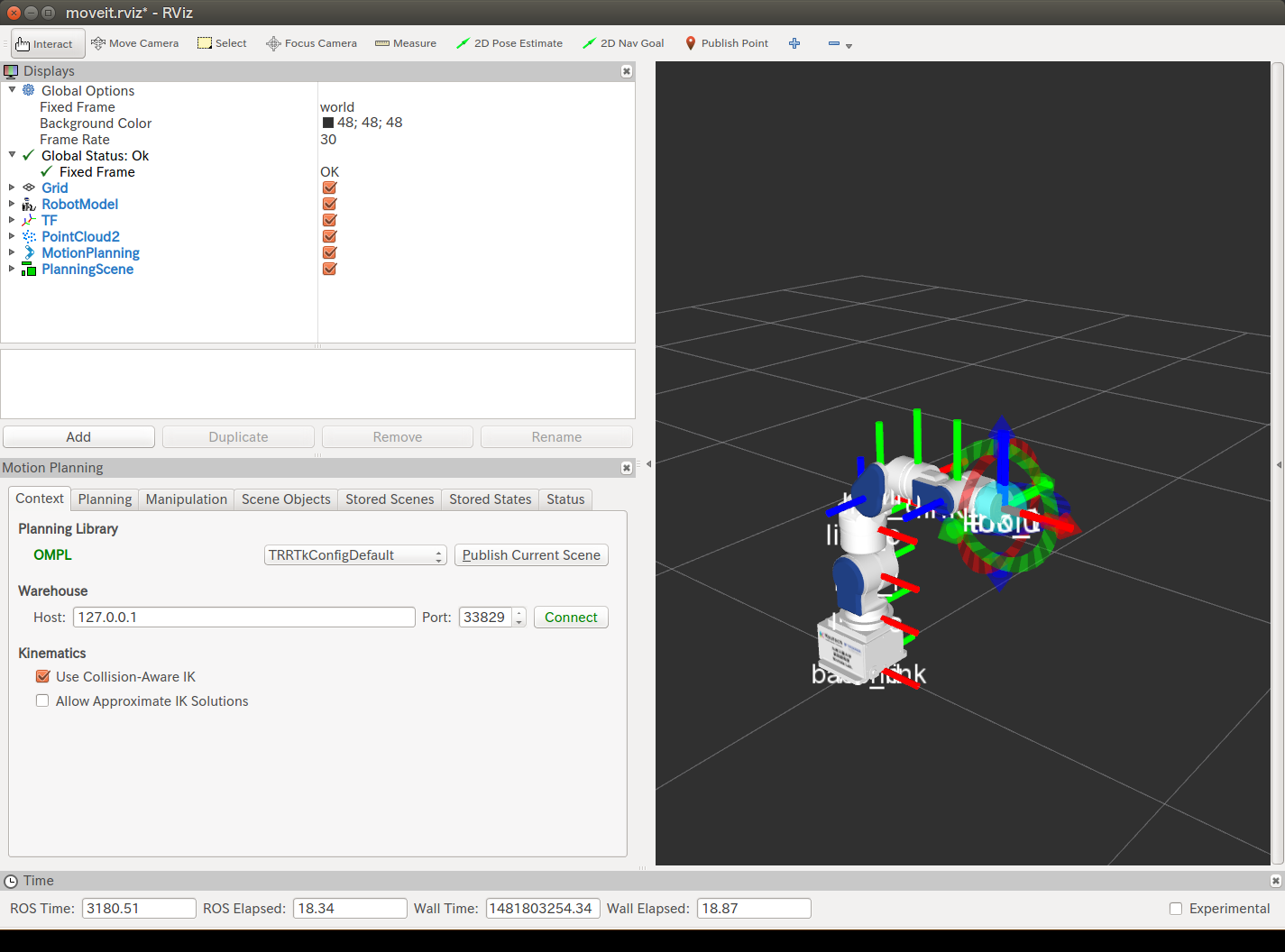This screenshot has width=1285, height=952.
Task: Expand the MotionPlanning display node
Action: pos(12,252)
